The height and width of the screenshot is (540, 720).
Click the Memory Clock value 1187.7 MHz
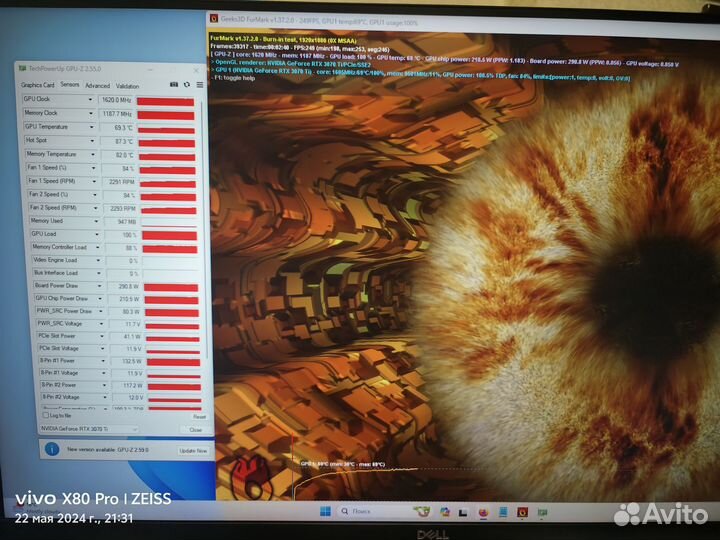[117, 113]
